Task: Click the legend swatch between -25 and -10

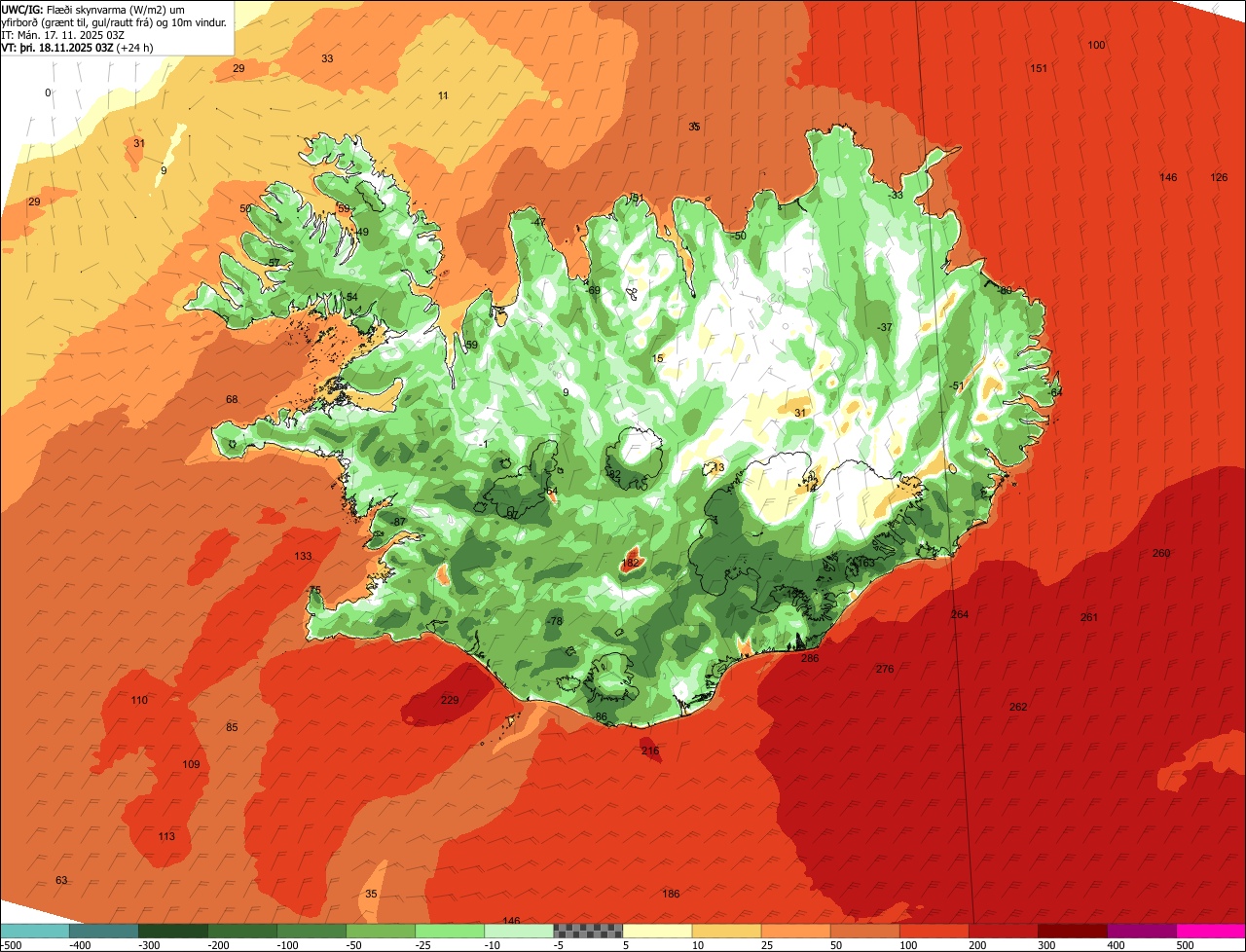Action: 450,931
